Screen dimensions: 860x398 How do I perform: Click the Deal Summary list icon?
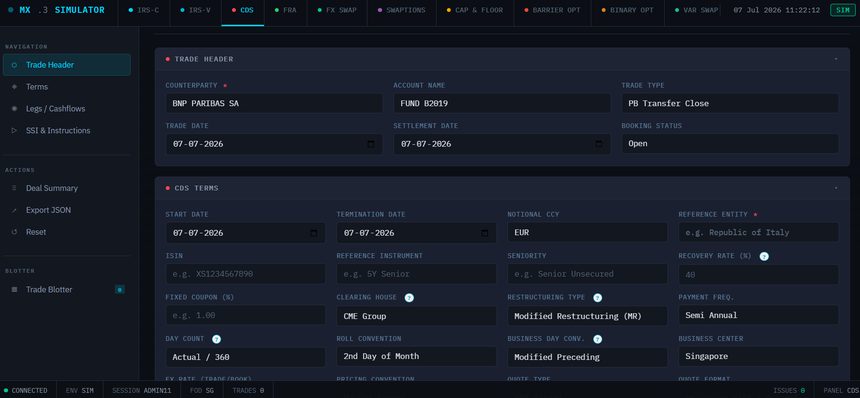click(x=14, y=188)
